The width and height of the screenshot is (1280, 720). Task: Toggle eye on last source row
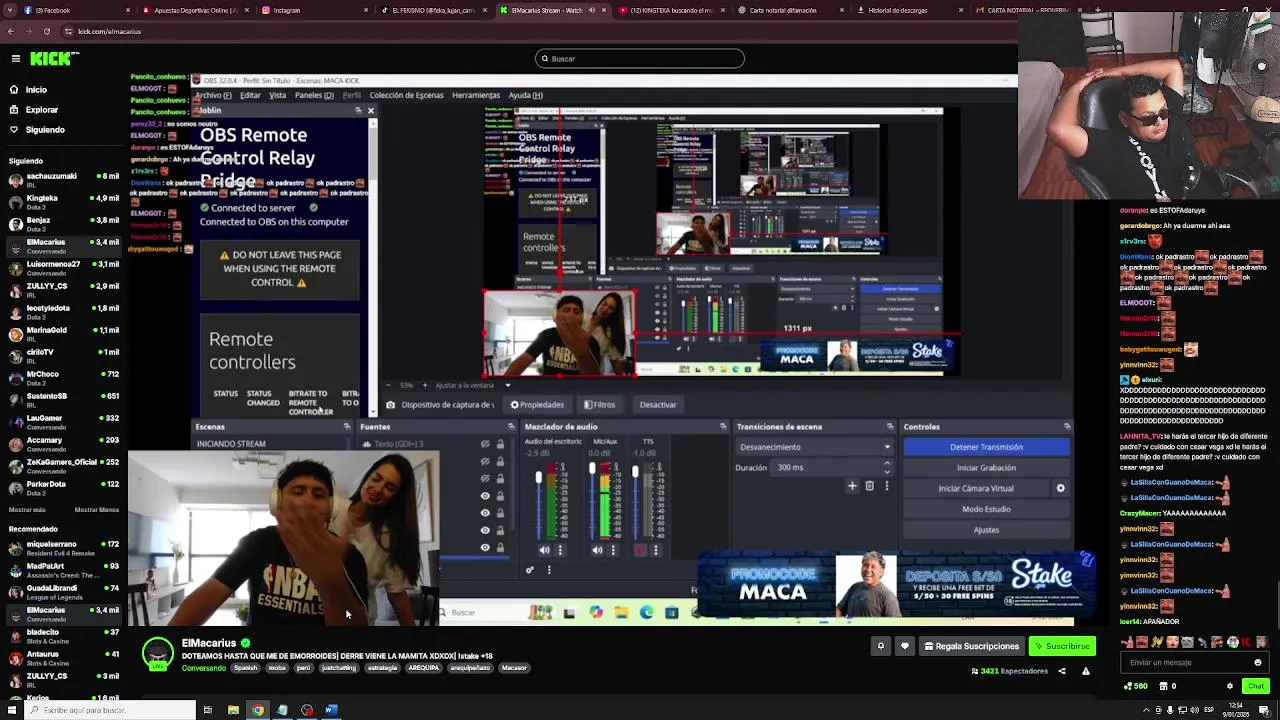(485, 547)
